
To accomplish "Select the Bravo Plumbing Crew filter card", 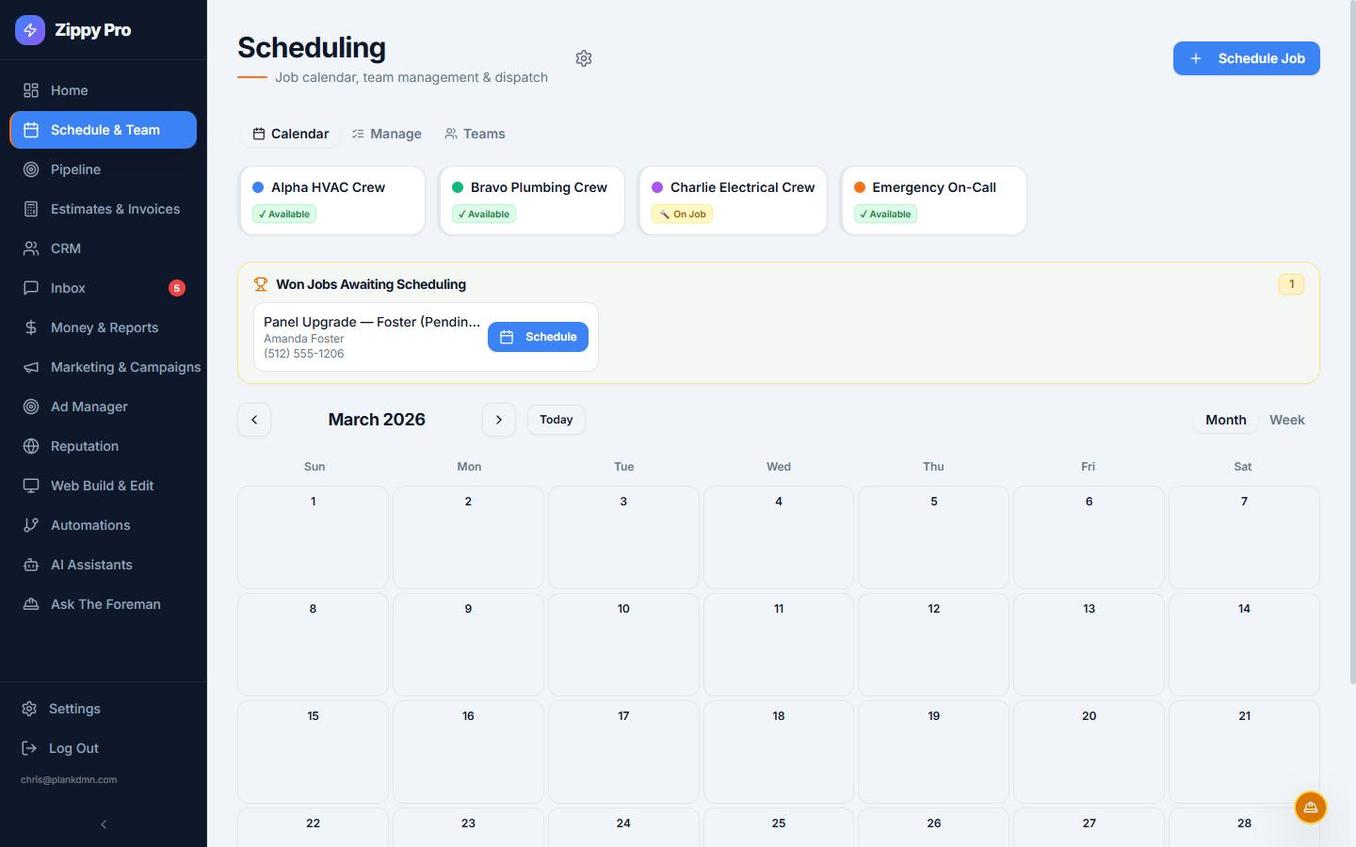I will [531, 200].
